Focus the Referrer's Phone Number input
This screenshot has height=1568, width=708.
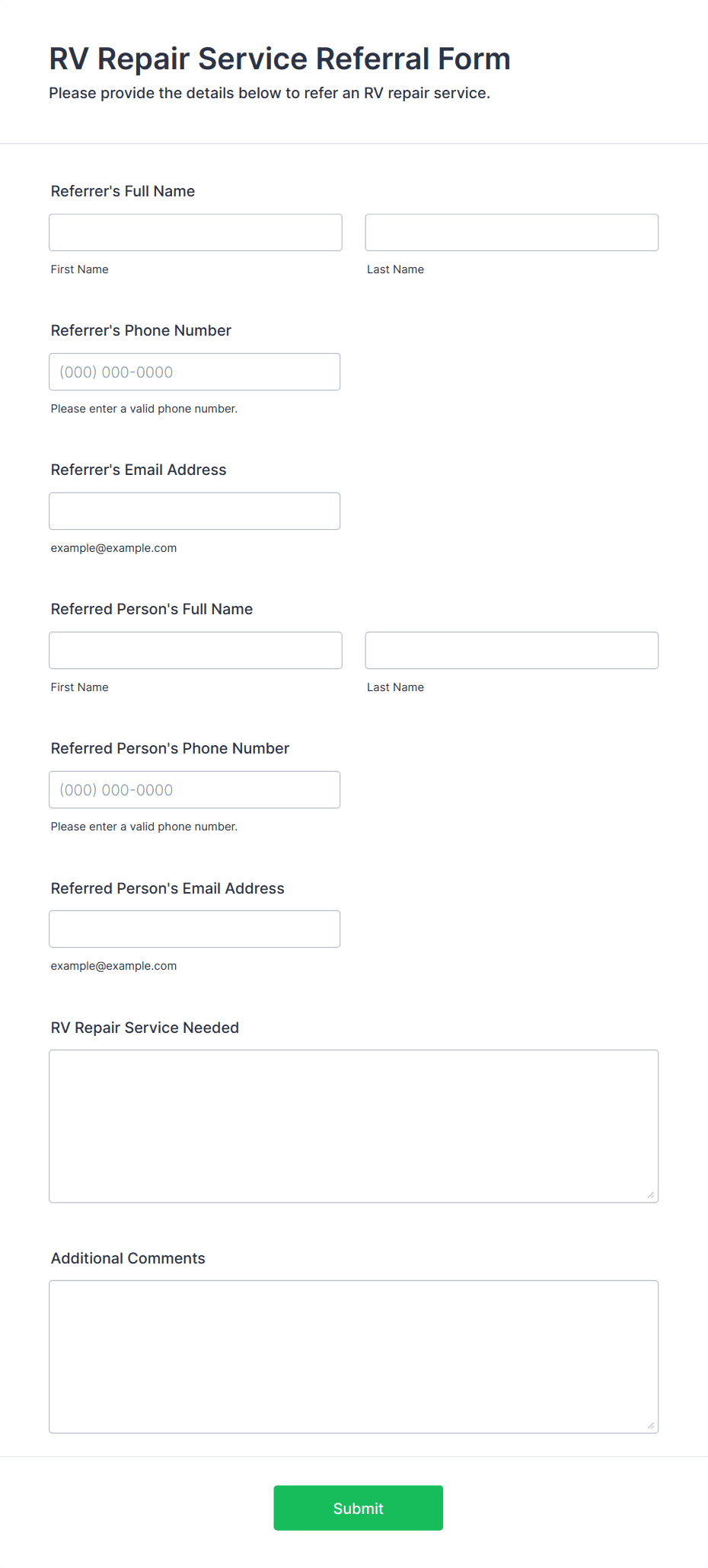coord(195,371)
